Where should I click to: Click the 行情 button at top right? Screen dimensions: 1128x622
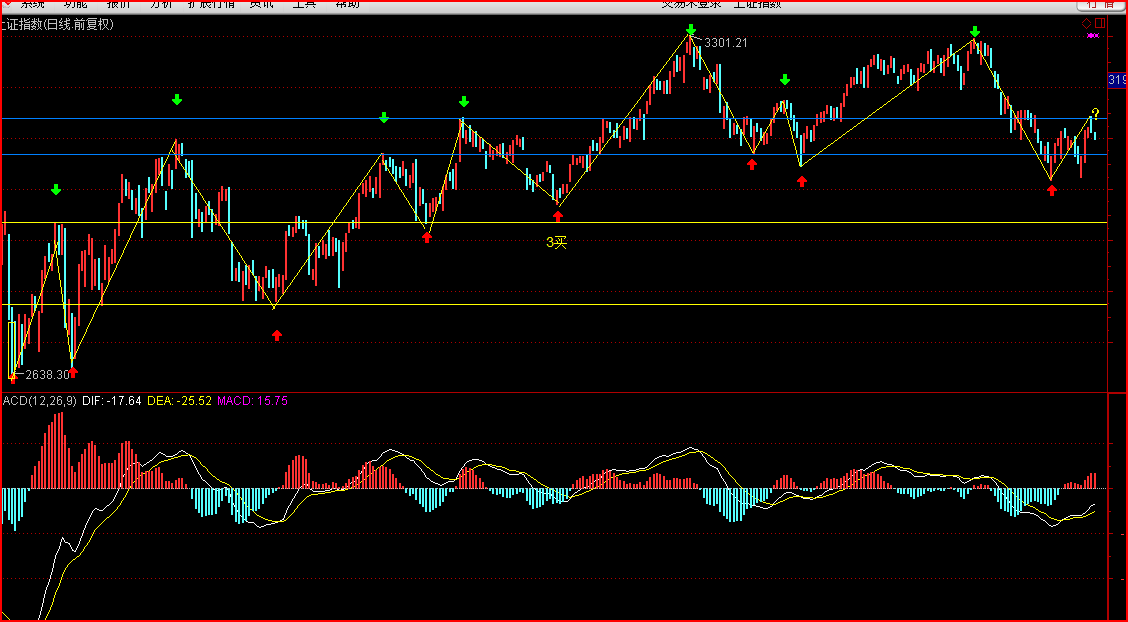coord(1099,4)
